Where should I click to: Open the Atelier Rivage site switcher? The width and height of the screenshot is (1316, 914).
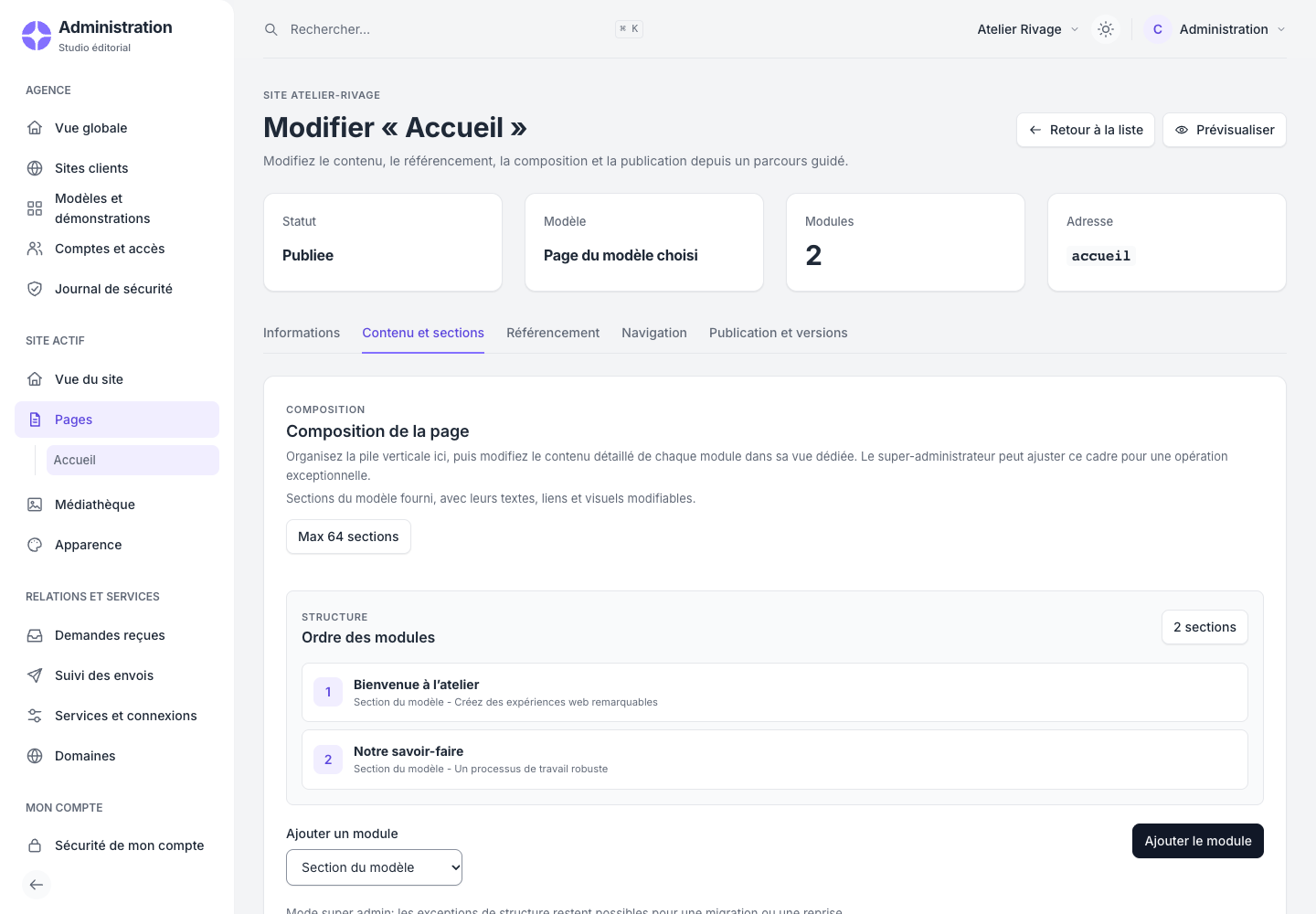[x=1028, y=29]
